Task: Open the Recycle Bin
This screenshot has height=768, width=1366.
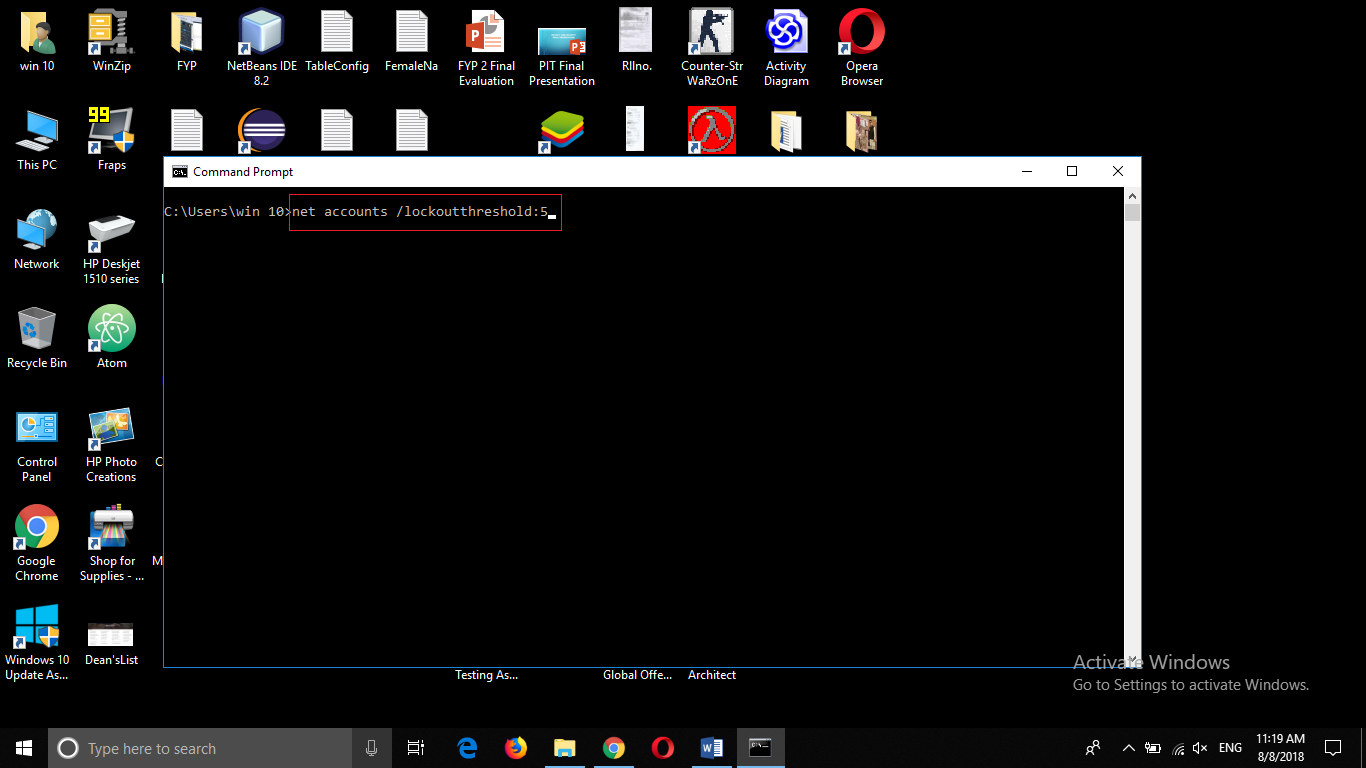Action: pos(36,330)
